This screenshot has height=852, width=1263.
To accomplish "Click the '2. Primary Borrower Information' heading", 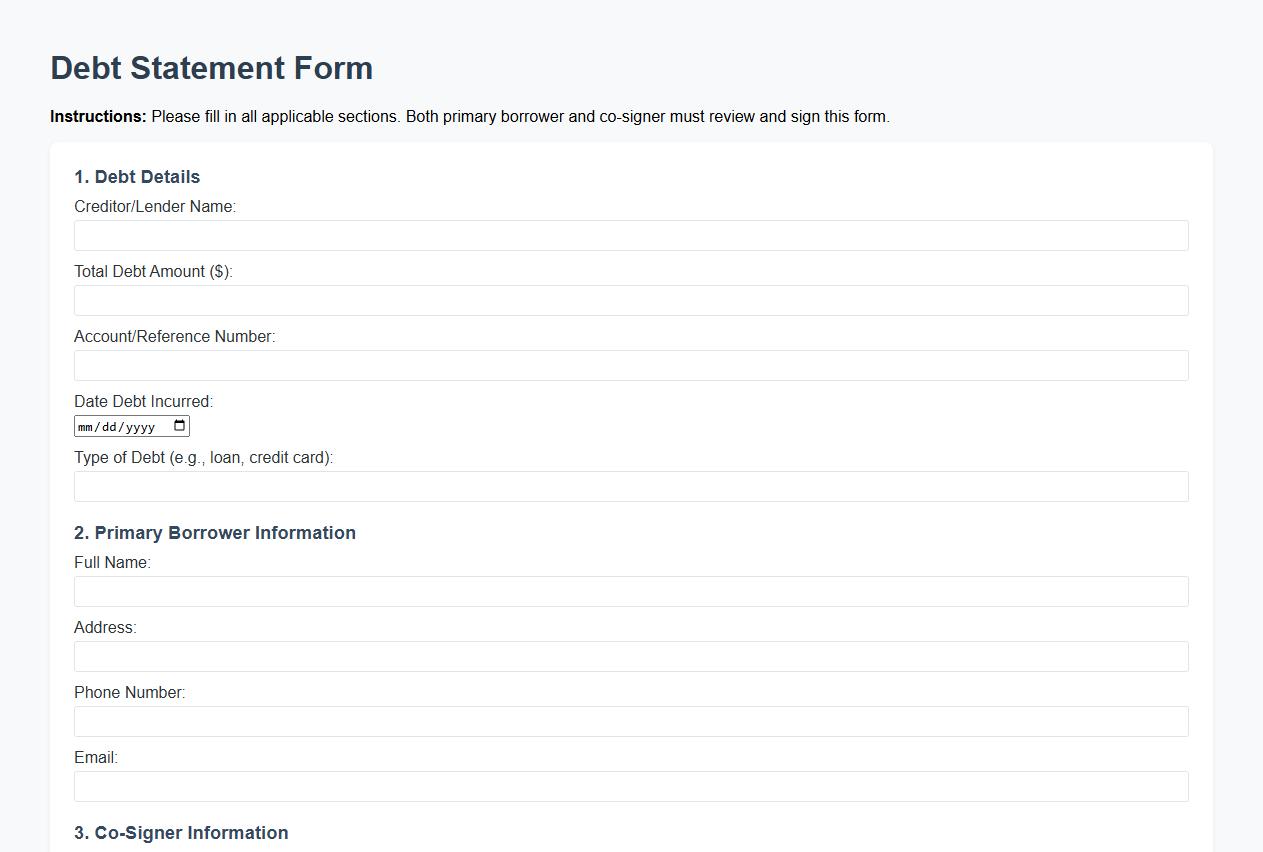I will pyautogui.click(x=215, y=532).
